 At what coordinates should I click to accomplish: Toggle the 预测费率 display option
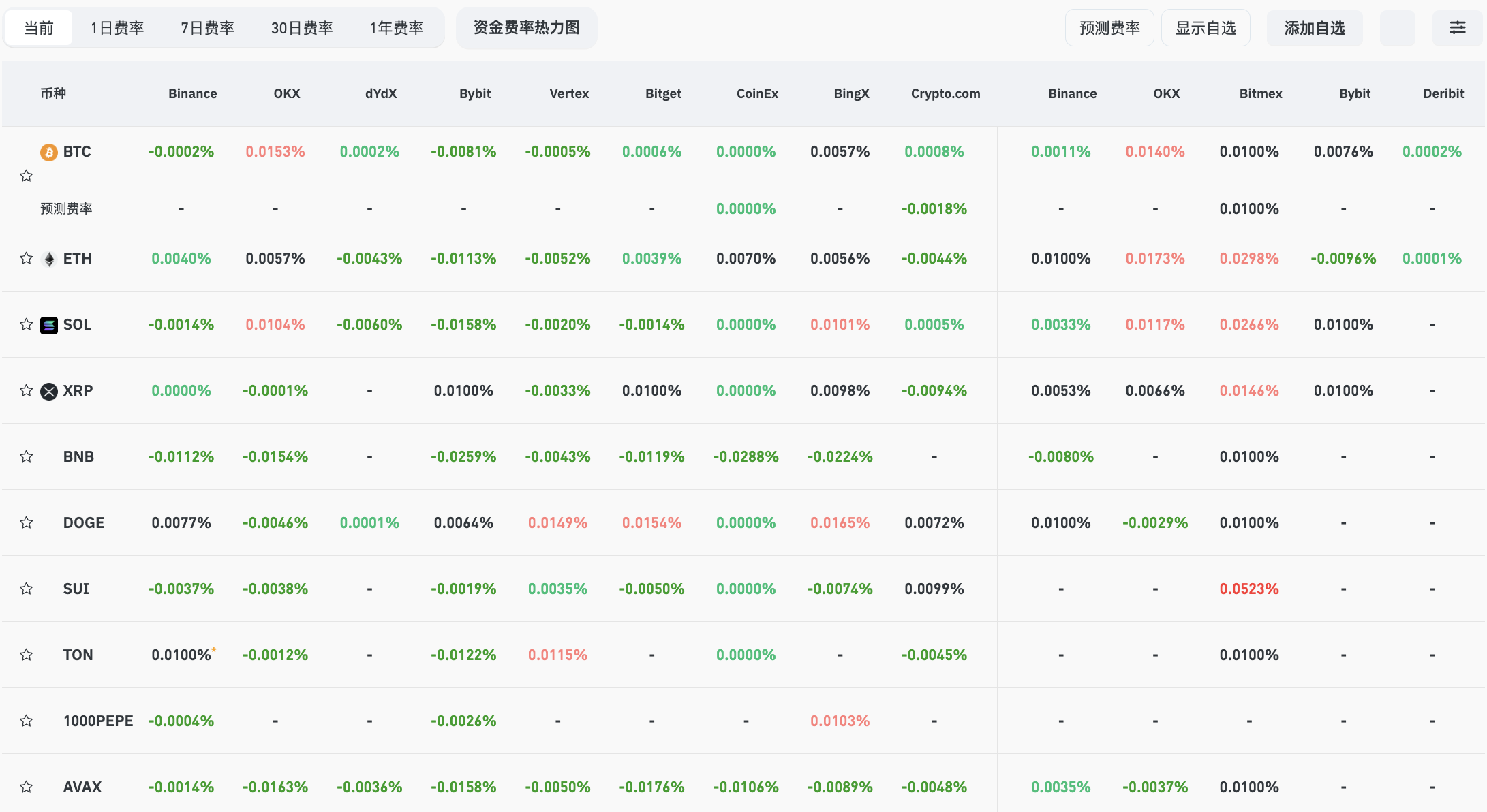coord(1109,28)
